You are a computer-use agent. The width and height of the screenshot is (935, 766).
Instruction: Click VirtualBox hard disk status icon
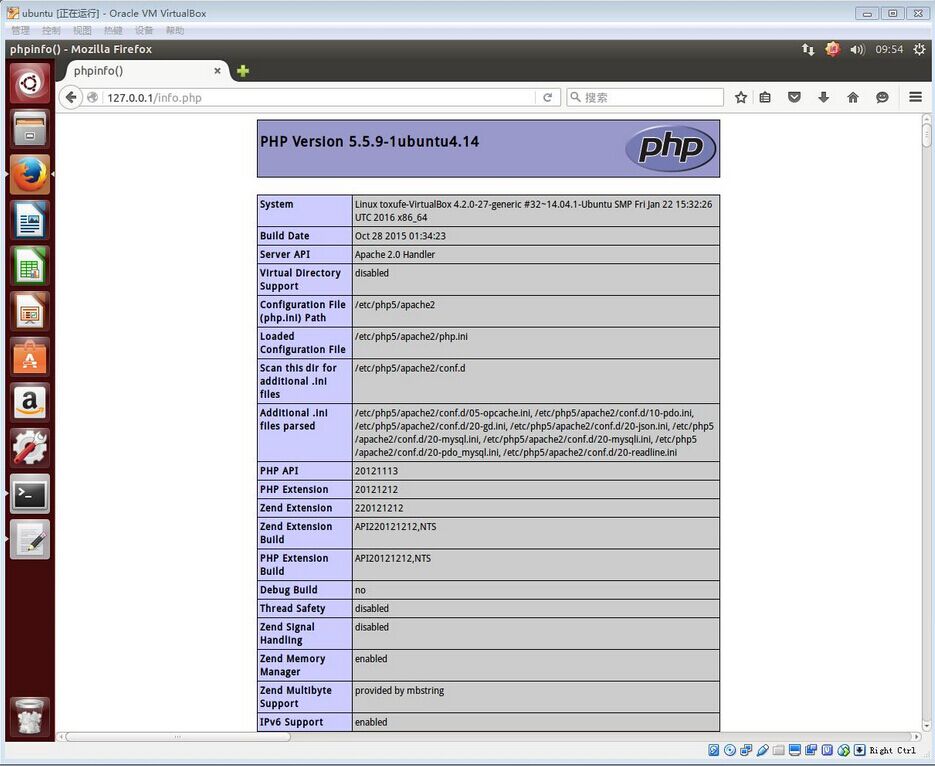pyautogui.click(x=713, y=751)
